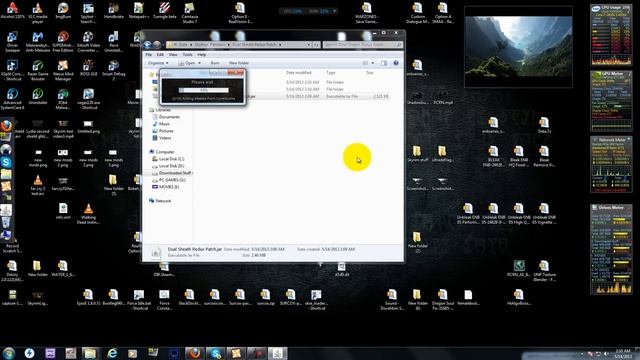Click the Please wait progress bar

pos(204,90)
